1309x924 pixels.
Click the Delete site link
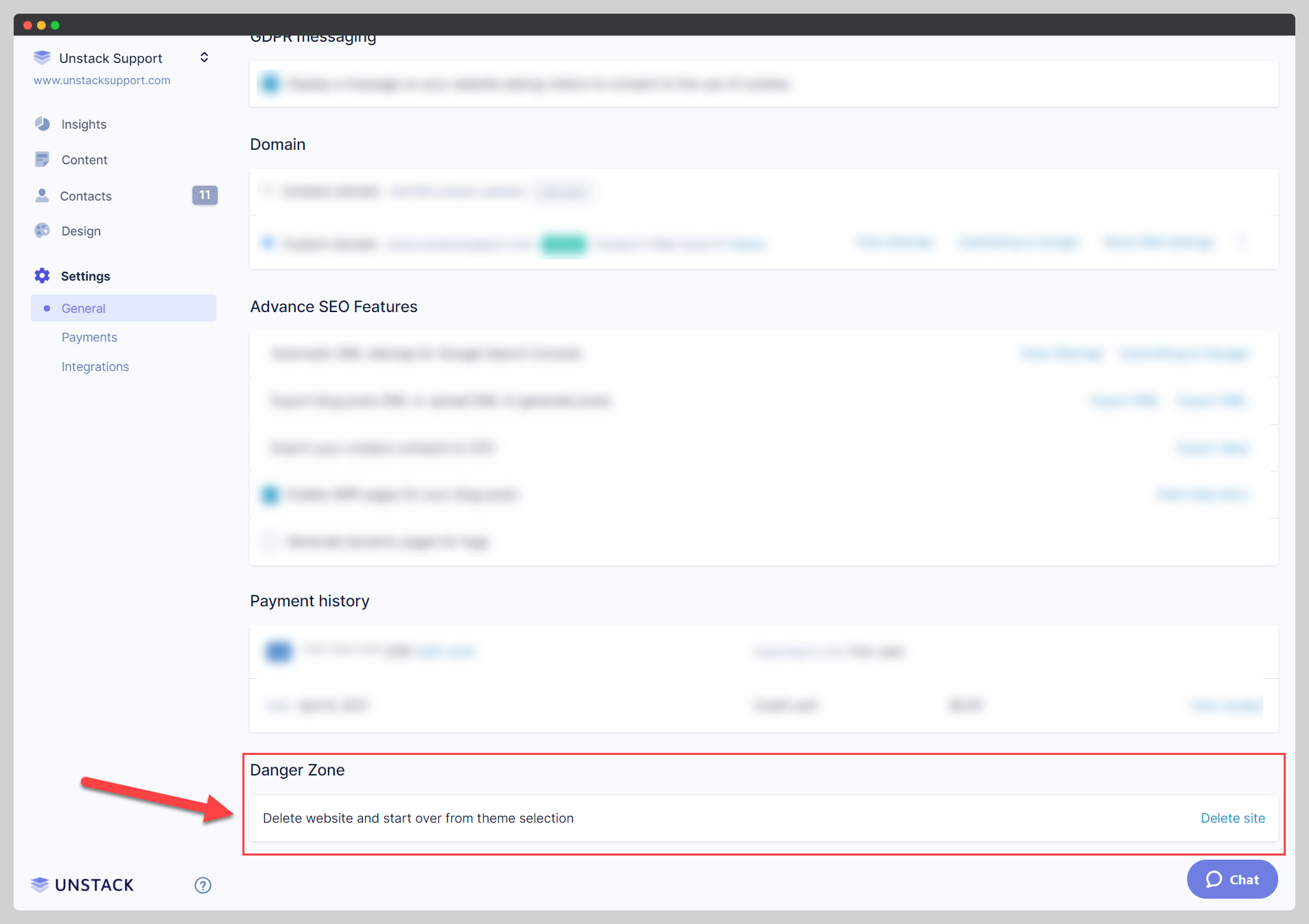(x=1232, y=818)
